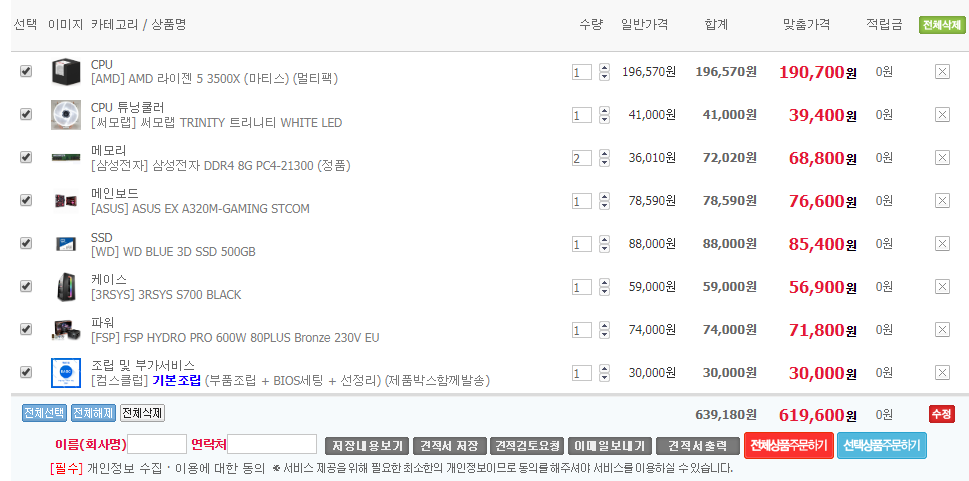The image size is (969, 481).
Task: Remove the 기본조립 assembly service row
Action: click(x=942, y=373)
